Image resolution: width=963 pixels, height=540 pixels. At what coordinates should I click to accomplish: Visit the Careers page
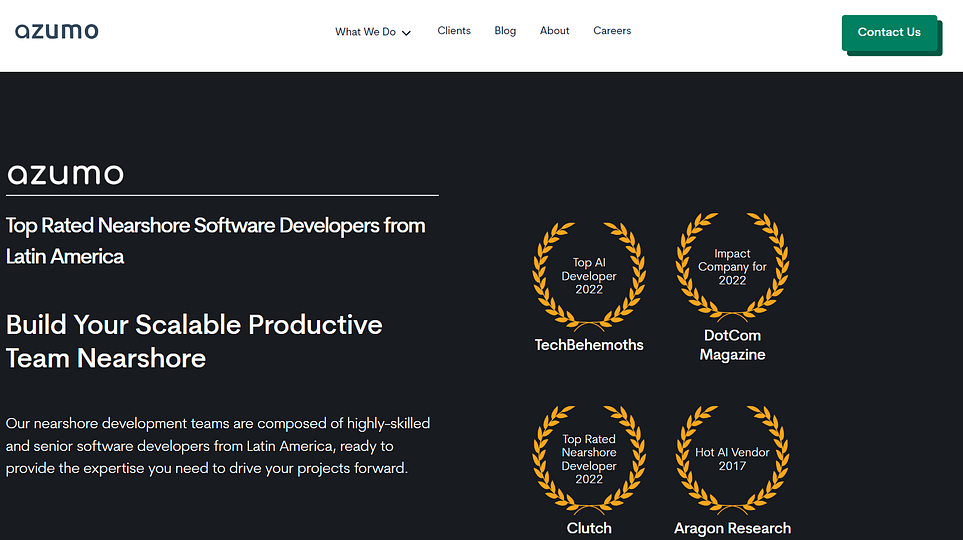[x=612, y=31]
